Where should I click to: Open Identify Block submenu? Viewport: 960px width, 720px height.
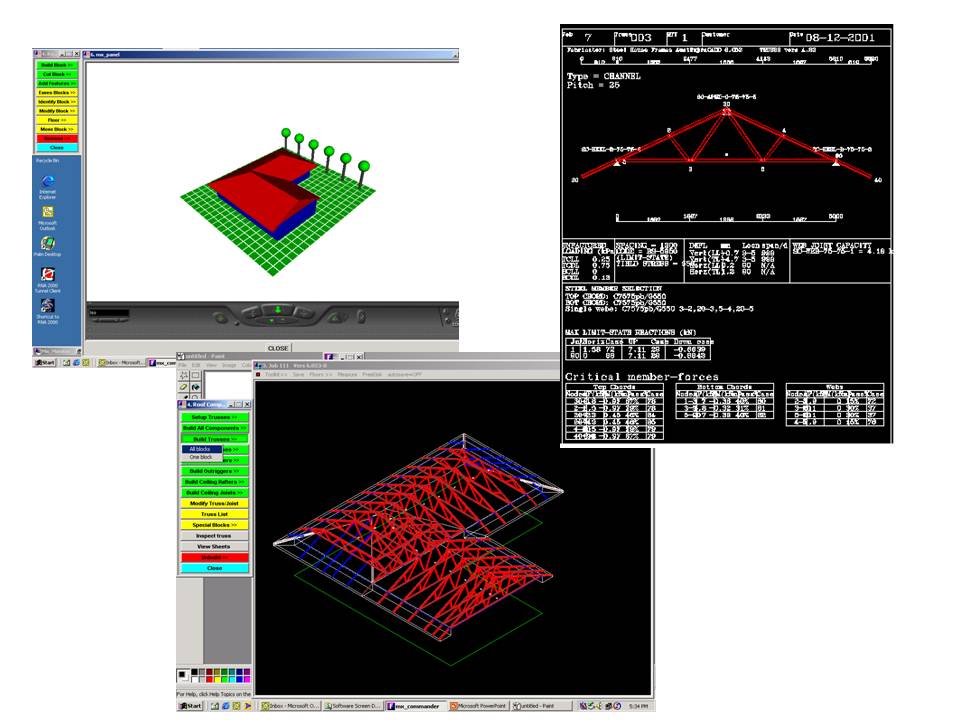click(x=57, y=102)
